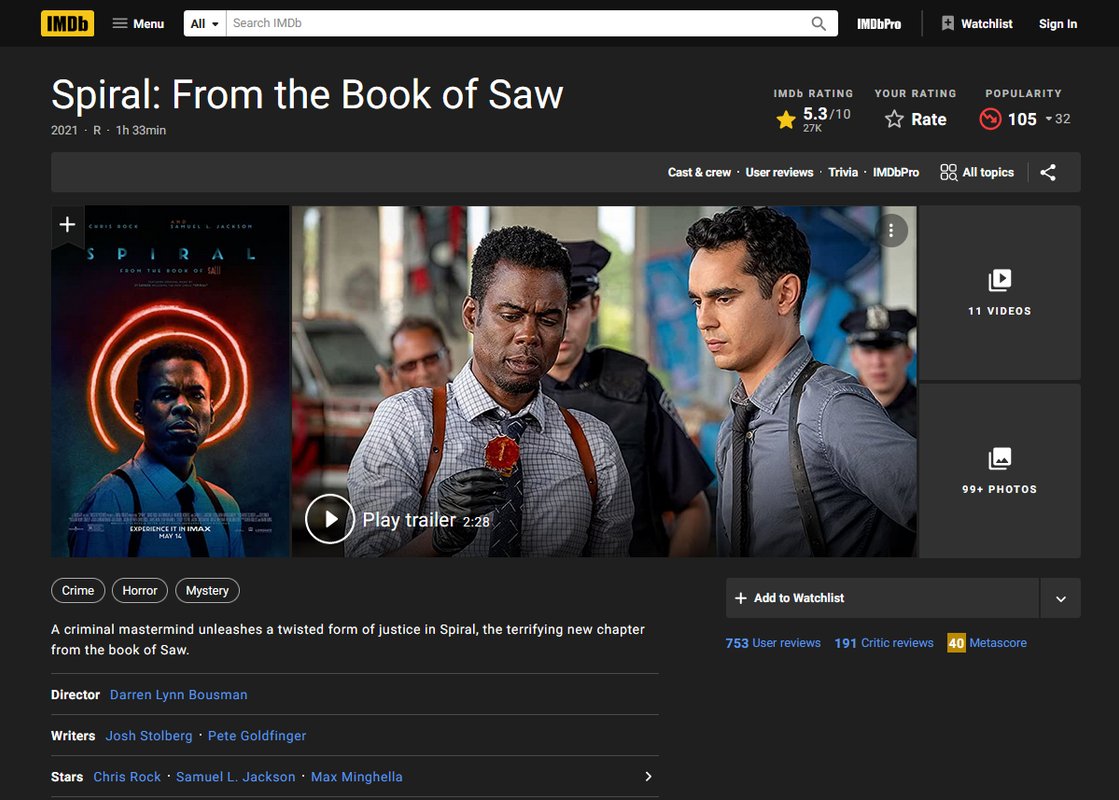
Task: Open star Samuel L. Jackson
Action: coord(236,776)
